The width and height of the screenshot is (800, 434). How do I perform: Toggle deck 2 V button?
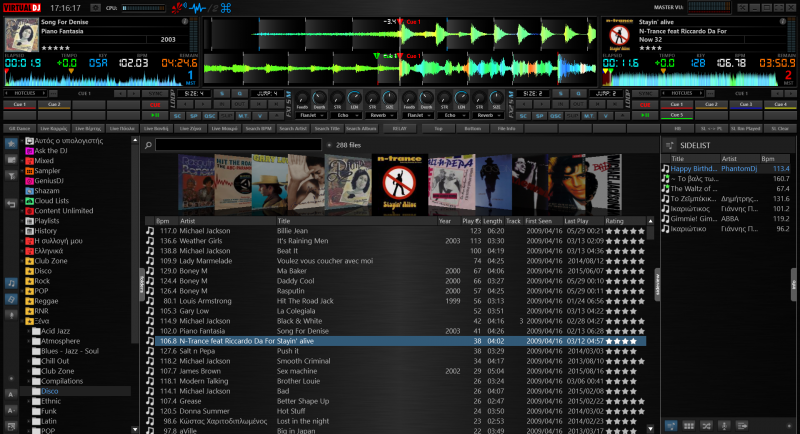(605, 116)
